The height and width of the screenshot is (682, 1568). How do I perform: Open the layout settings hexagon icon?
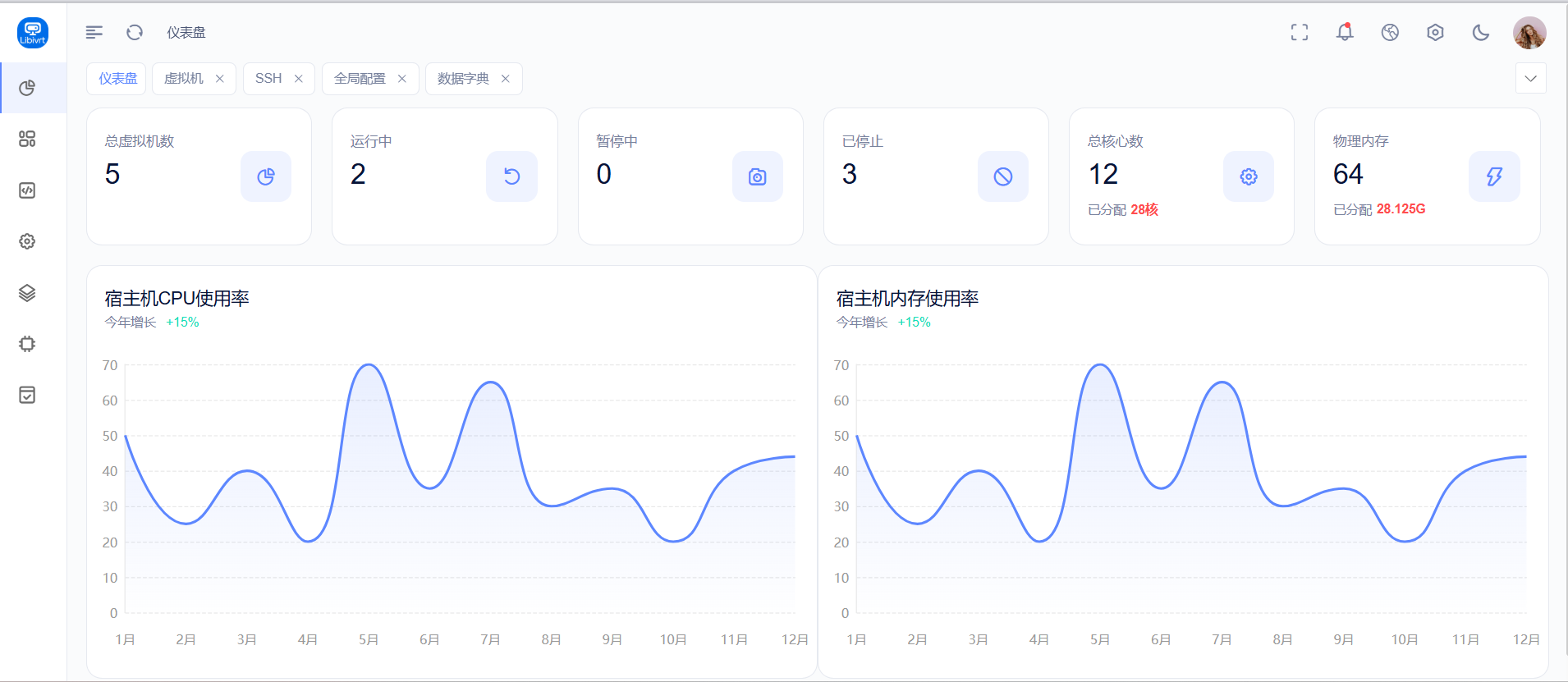[x=1435, y=32]
